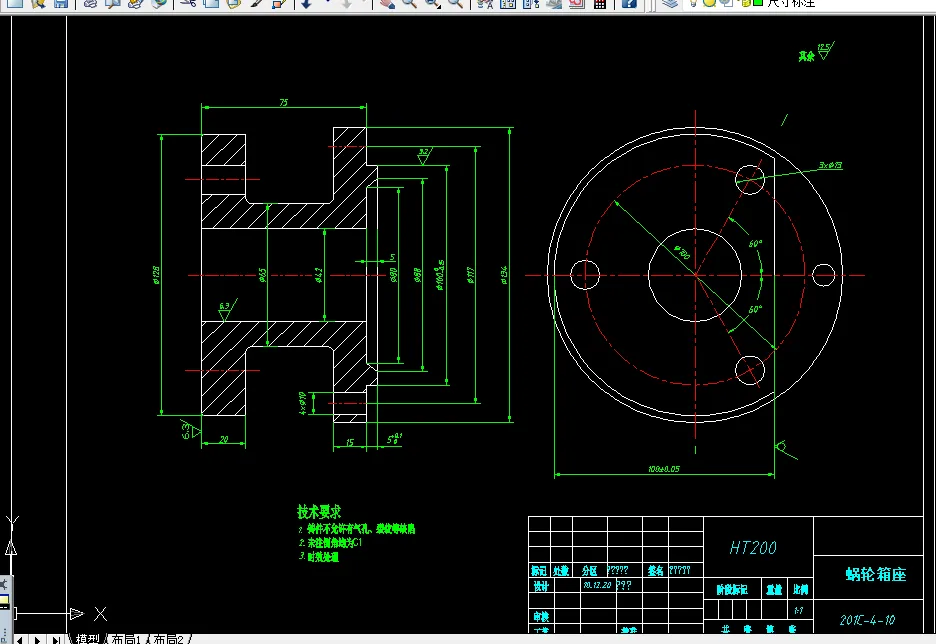Click the Copy to clipboard icon
Screen dimensions: 936x644
click(211, 4)
